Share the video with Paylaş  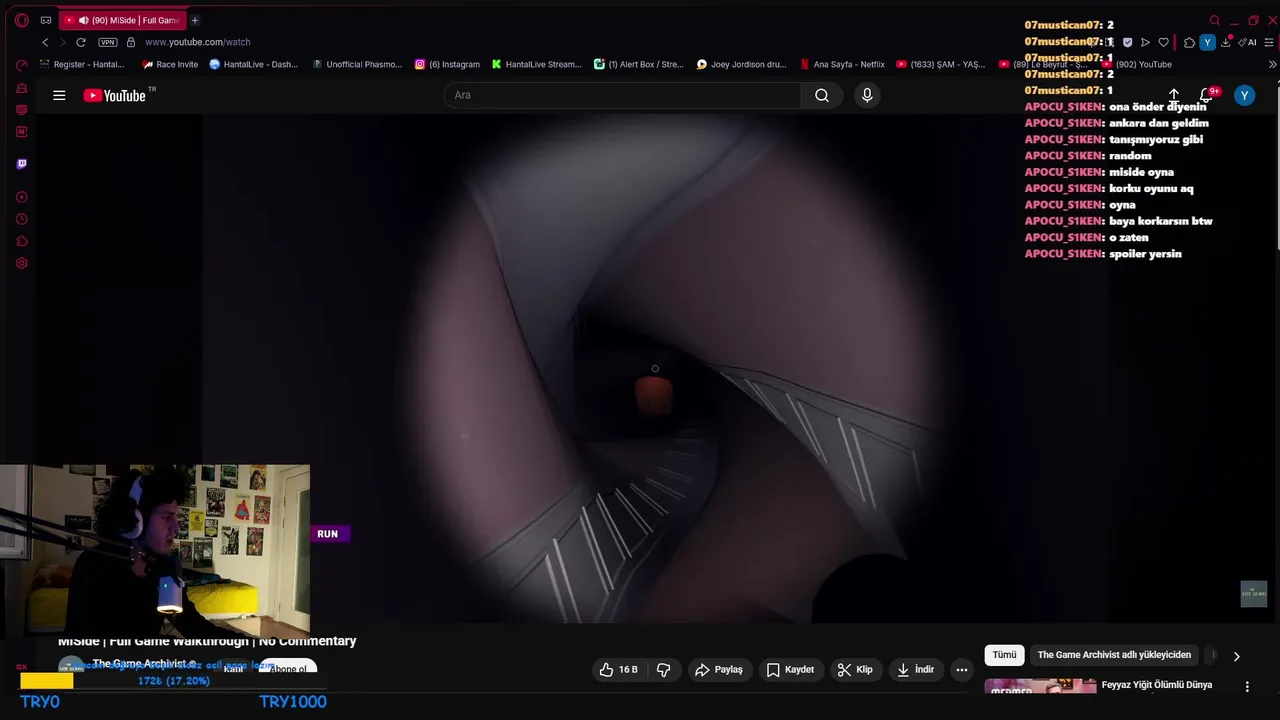point(719,670)
